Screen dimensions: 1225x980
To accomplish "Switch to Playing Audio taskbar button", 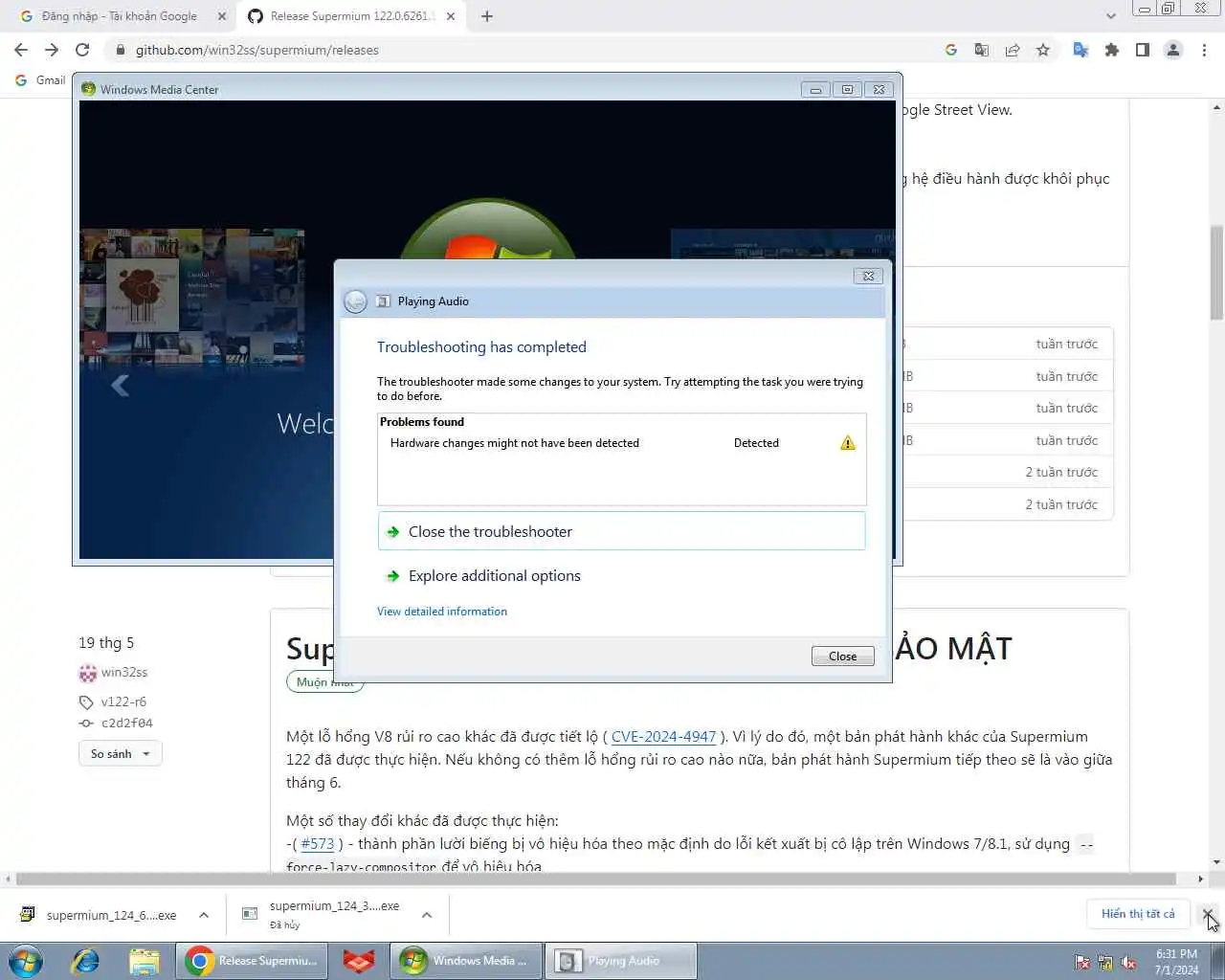I will pyautogui.click(x=621, y=961).
